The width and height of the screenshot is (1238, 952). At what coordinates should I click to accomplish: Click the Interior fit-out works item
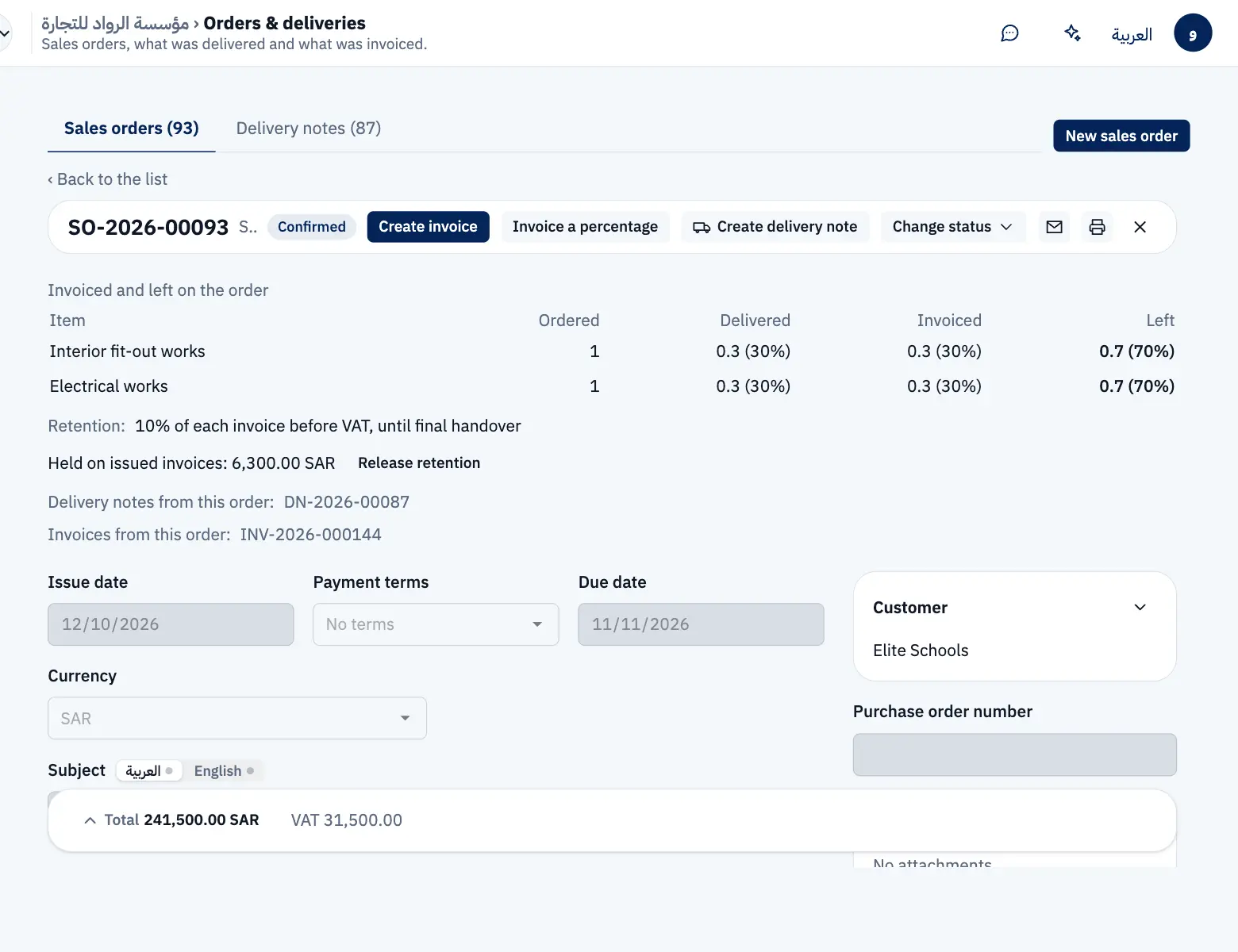pyautogui.click(x=128, y=351)
